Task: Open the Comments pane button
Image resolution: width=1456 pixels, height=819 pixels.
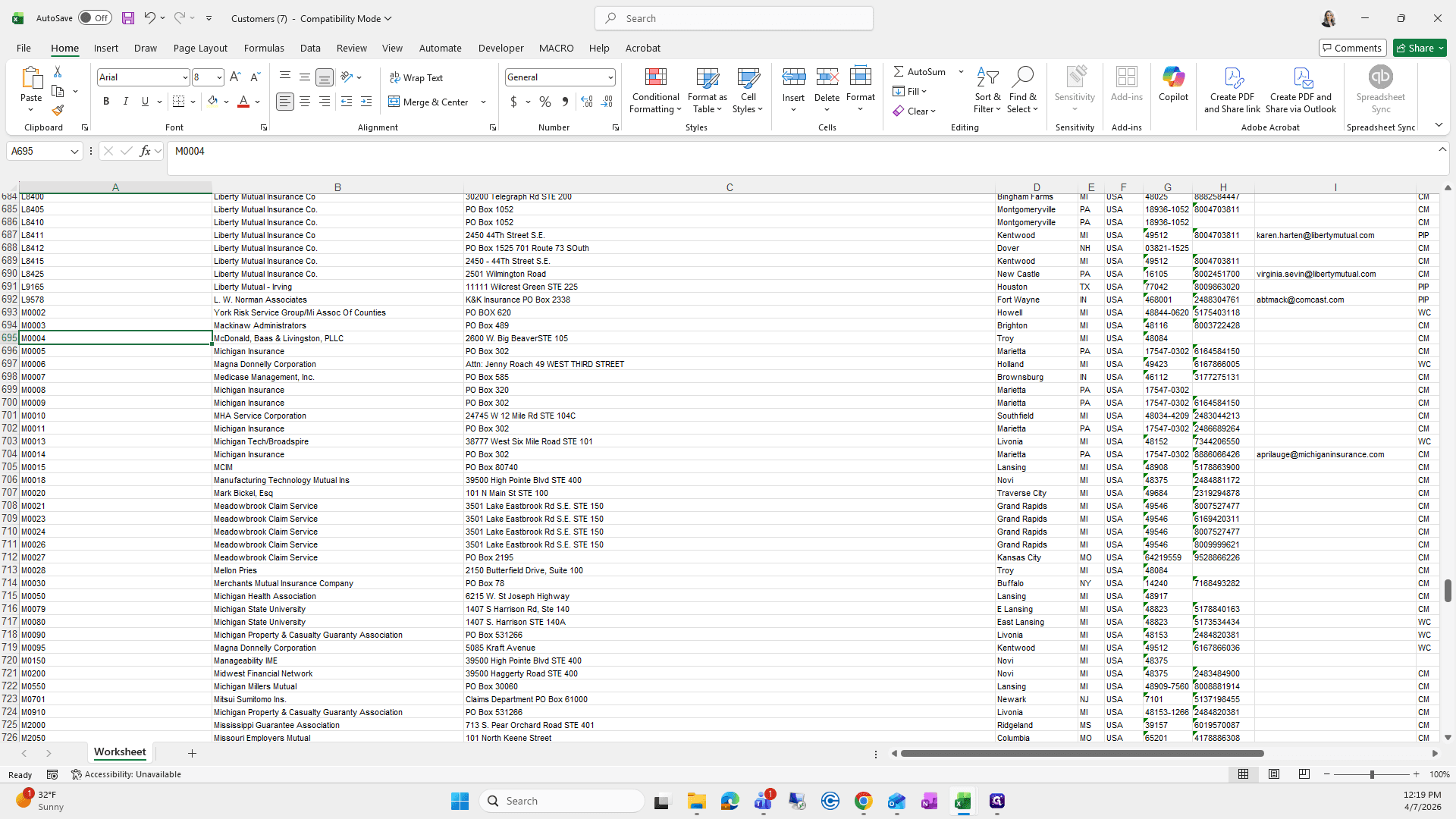Action: (1353, 48)
